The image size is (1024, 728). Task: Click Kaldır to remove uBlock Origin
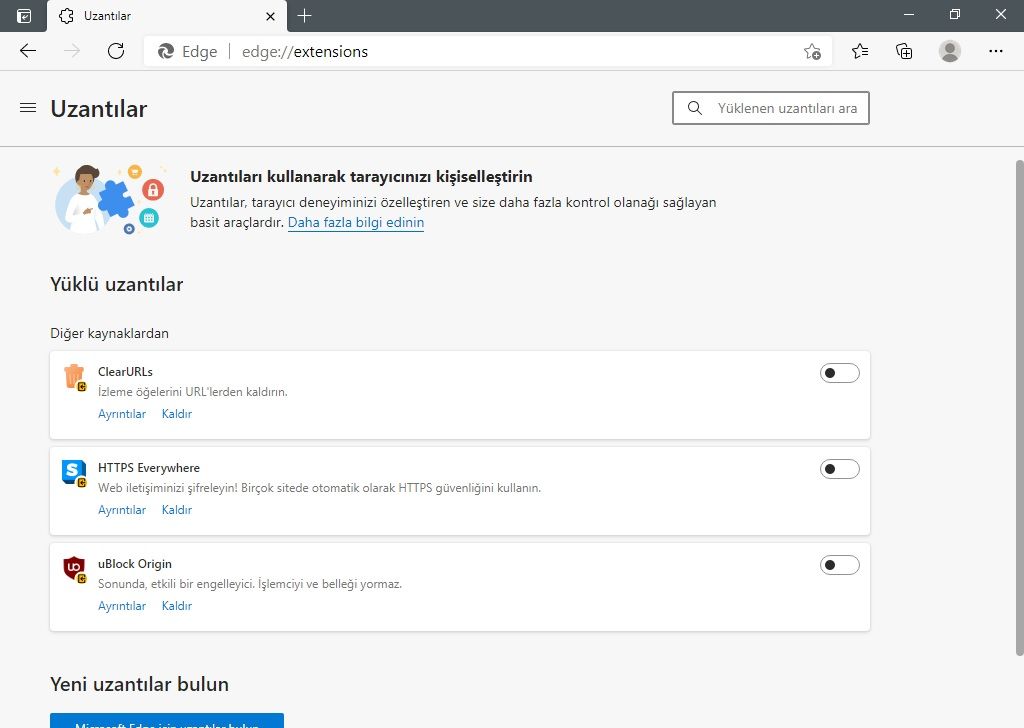(176, 606)
